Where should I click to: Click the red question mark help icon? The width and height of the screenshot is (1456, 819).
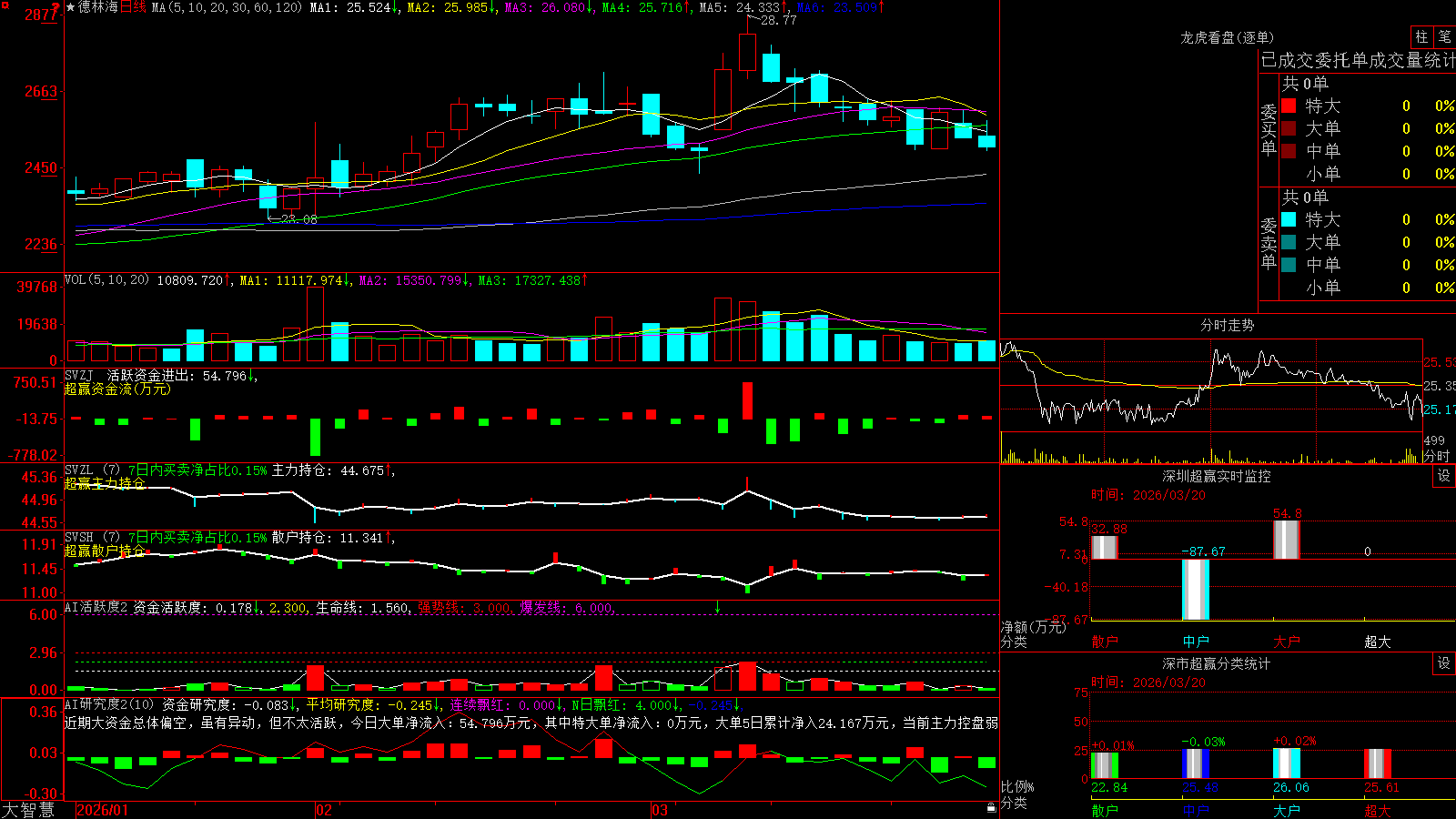pyautogui.click(x=56, y=8)
